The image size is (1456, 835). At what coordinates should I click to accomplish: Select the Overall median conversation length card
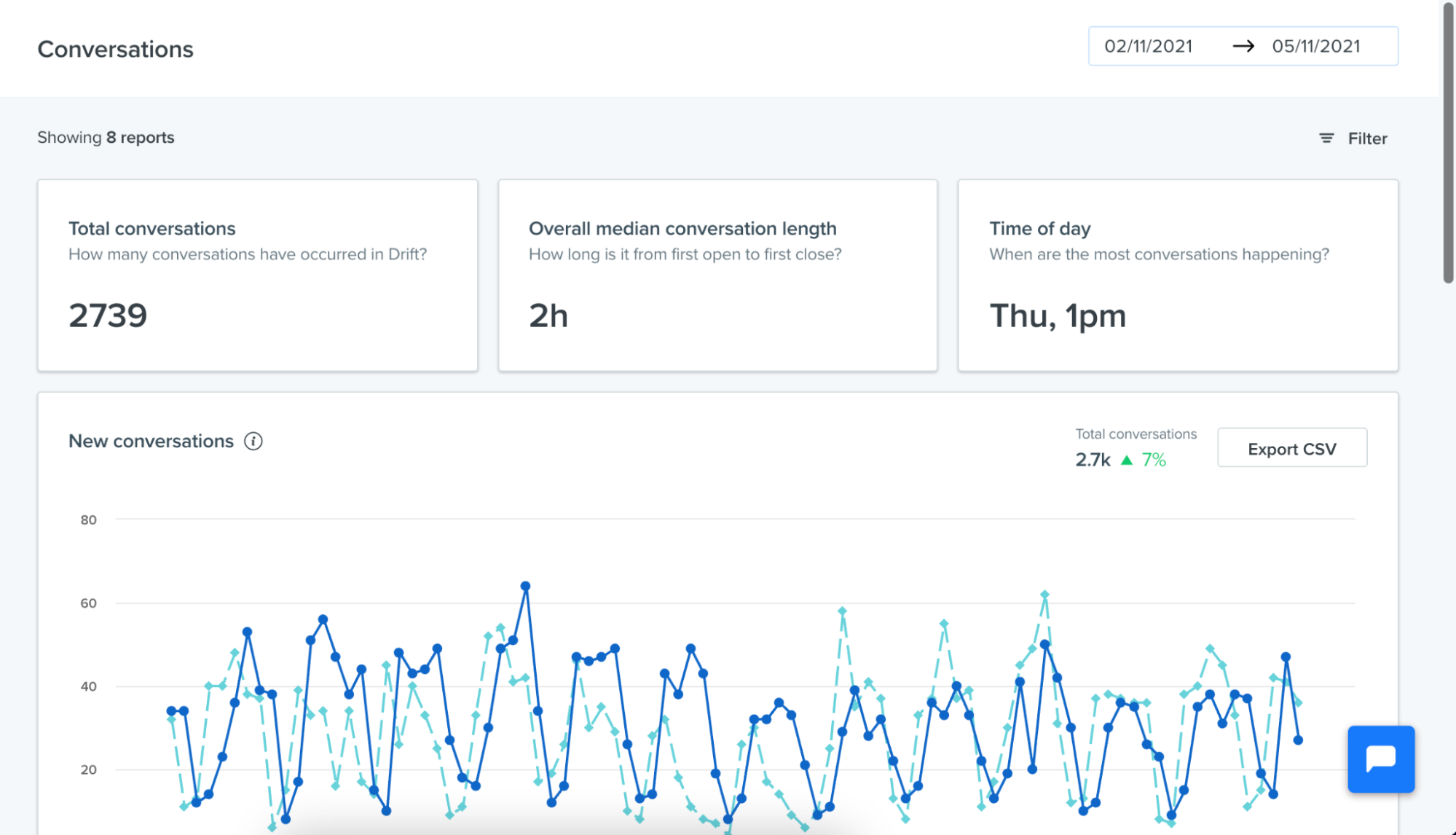point(717,275)
